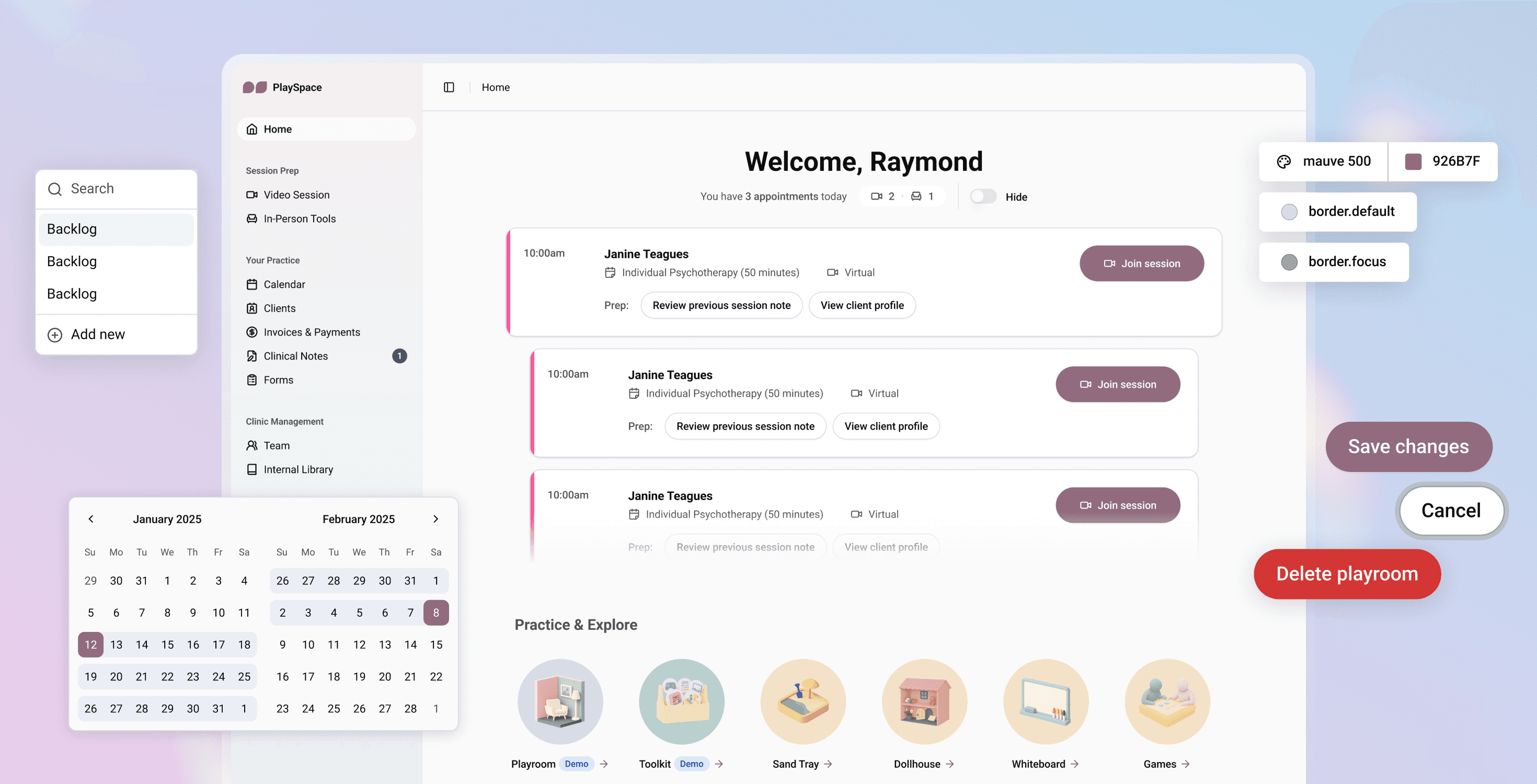Select the first Backlog list item
Image resolution: width=1537 pixels, height=784 pixels.
[117, 229]
